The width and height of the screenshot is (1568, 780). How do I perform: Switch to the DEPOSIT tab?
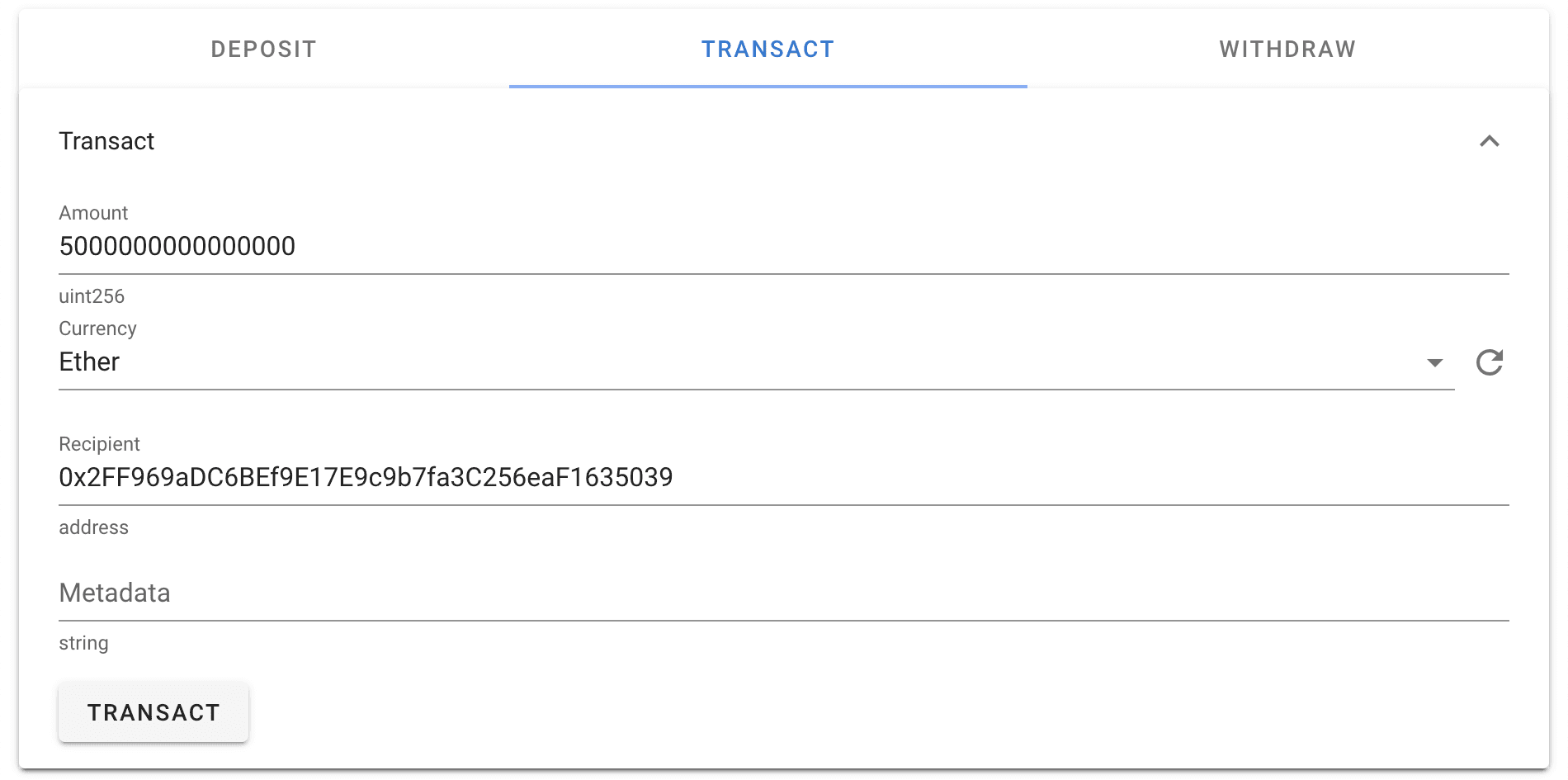(262, 49)
